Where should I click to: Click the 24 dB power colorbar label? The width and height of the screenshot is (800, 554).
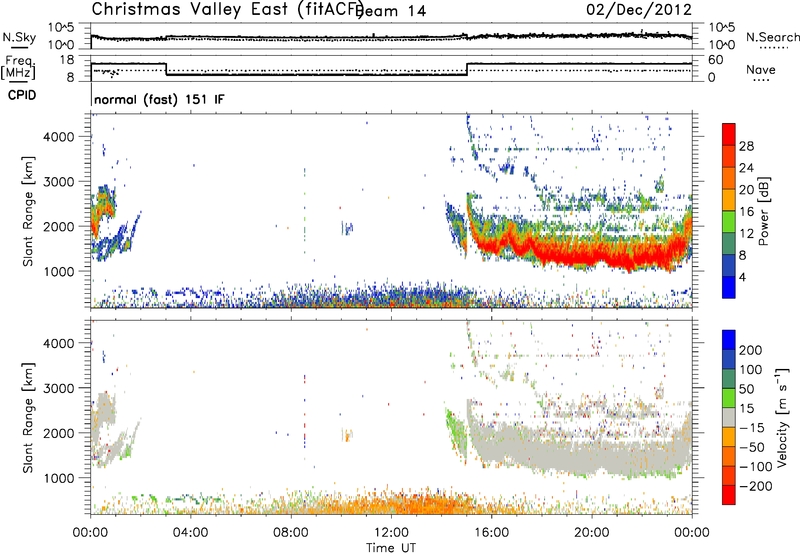pyautogui.click(x=746, y=168)
